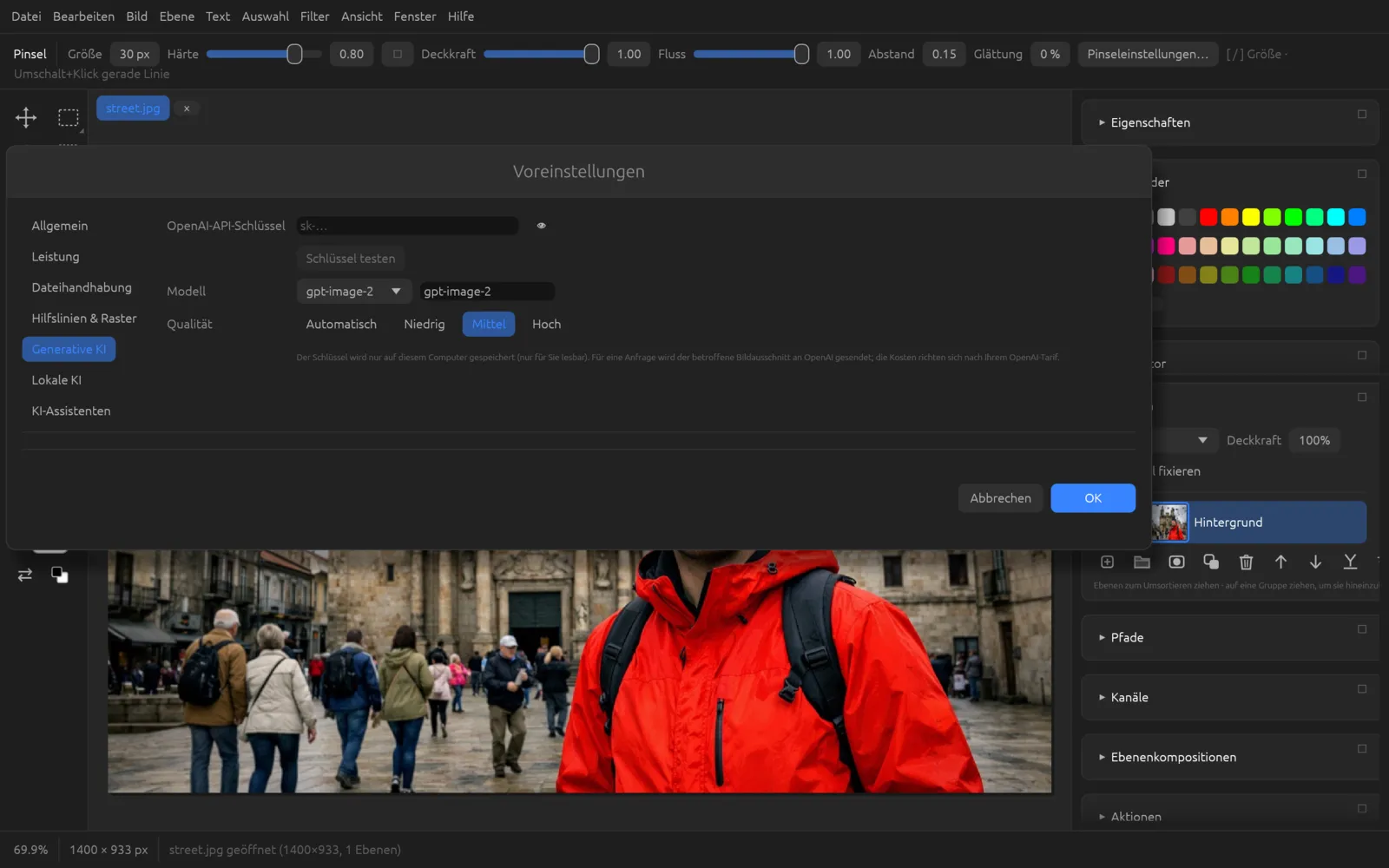1389x868 pixels.
Task: Swap foreground and background colors icon
Action: [25, 575]
